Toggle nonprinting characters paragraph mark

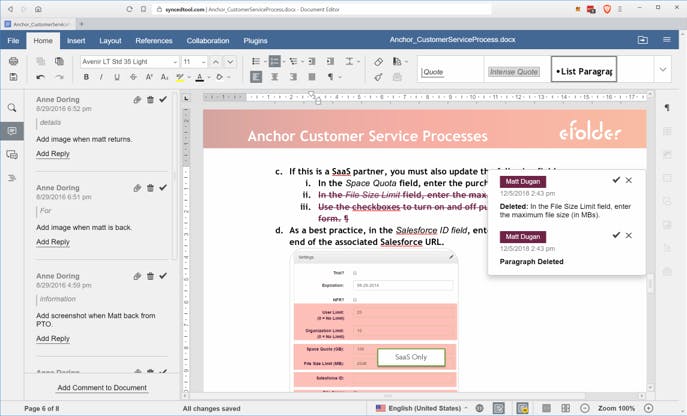[331, 77]
